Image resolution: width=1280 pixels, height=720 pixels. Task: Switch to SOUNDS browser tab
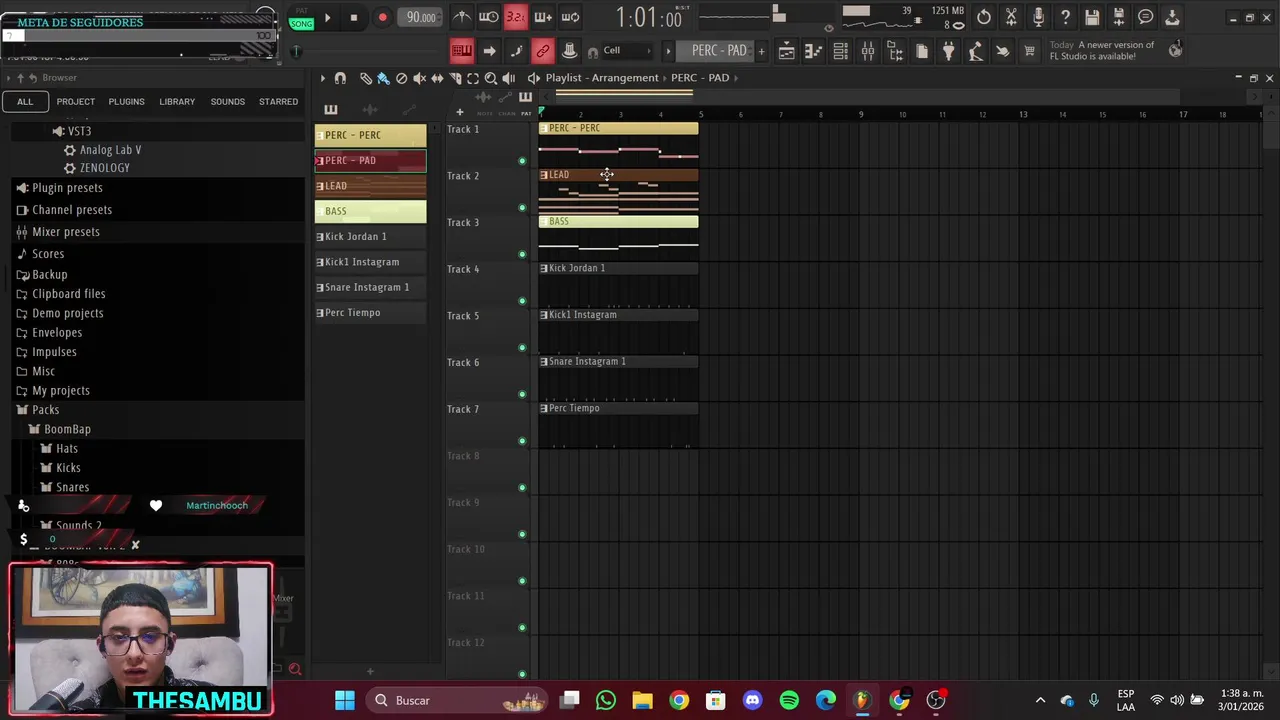click(228, 101)
